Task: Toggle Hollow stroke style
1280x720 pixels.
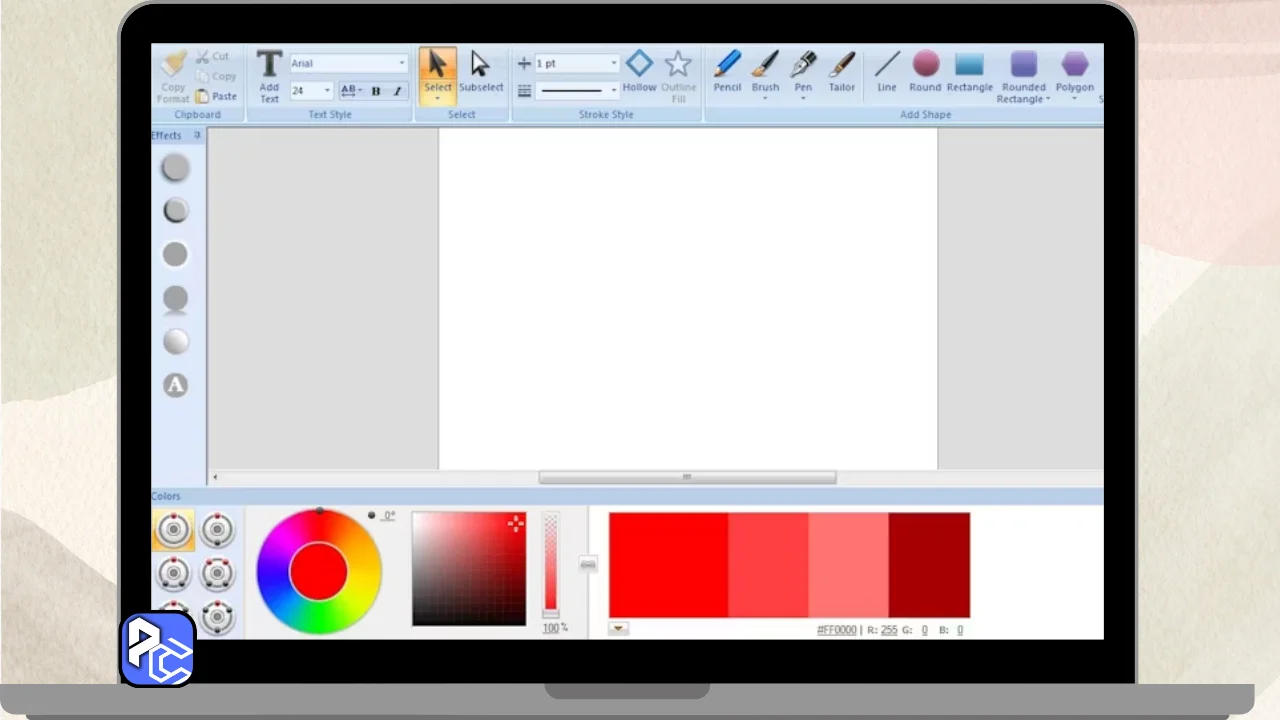Action: (639, 70)
